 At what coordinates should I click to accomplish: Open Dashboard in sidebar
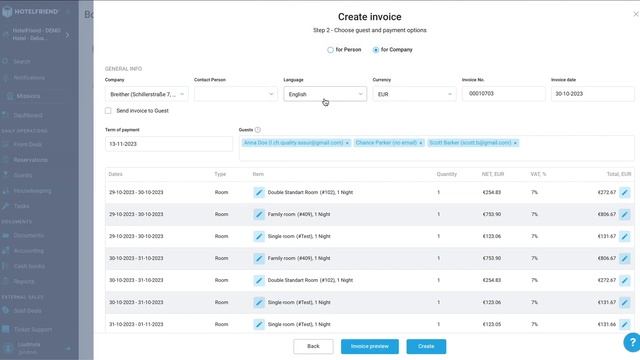pos(28,116)
